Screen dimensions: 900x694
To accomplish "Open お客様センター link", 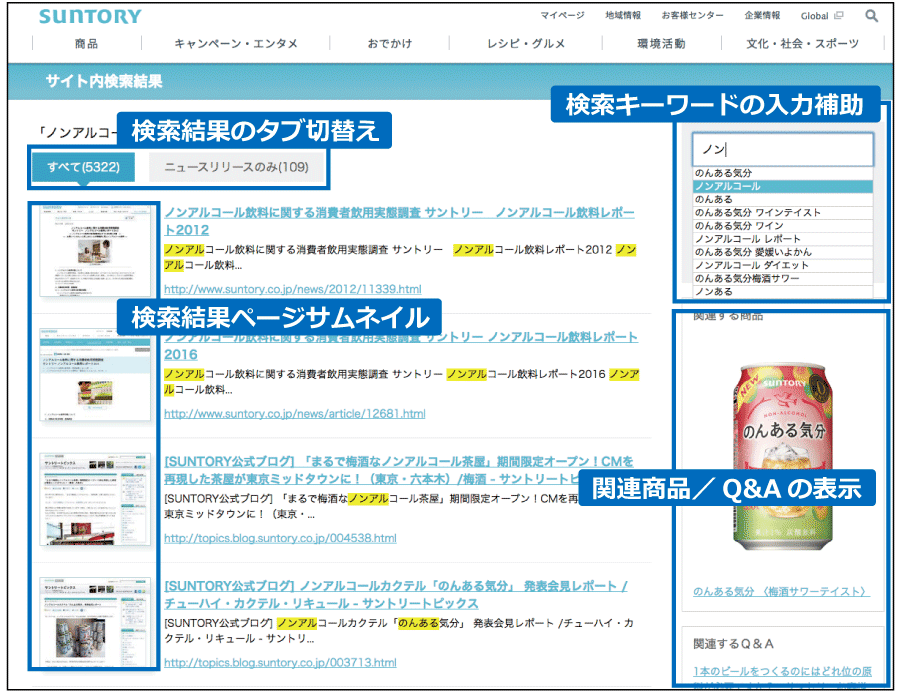I will coord(692,15).
